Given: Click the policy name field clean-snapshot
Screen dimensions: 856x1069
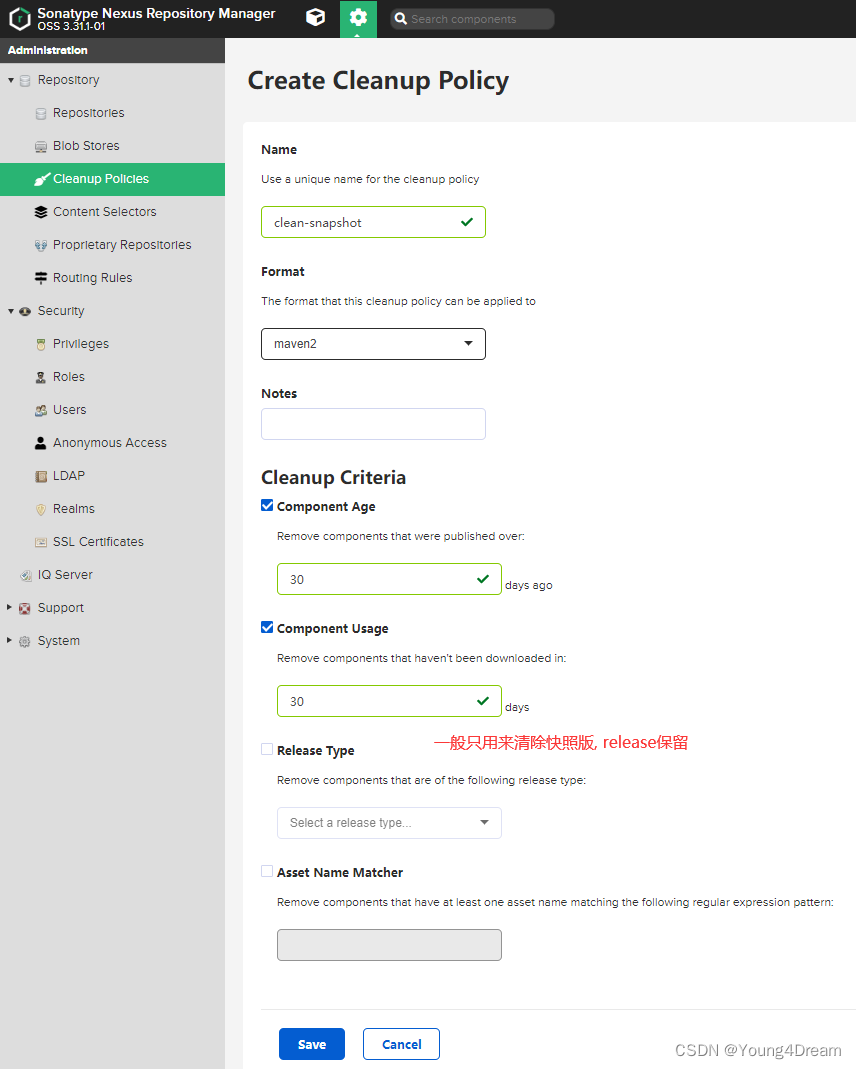Looking at the screenshot, I should (x=373, y=222).
